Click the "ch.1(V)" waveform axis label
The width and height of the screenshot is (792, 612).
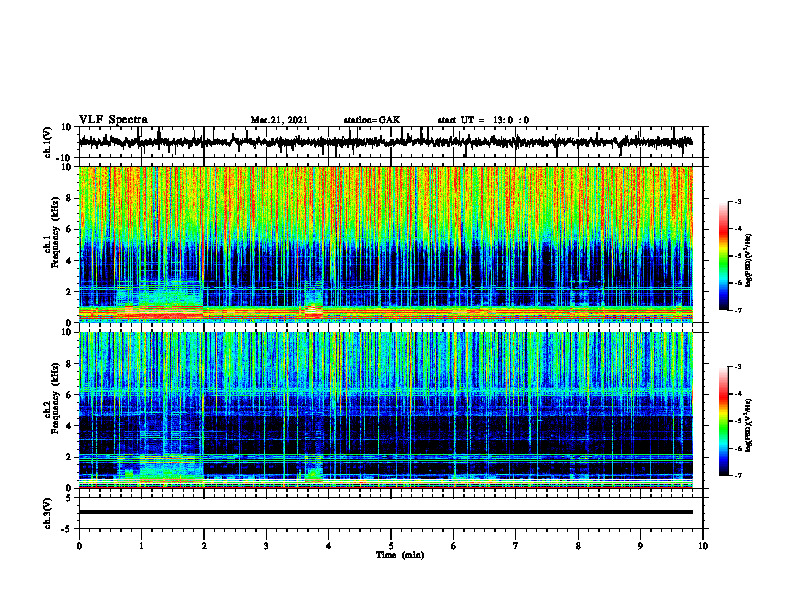click(x=48, y=142)
